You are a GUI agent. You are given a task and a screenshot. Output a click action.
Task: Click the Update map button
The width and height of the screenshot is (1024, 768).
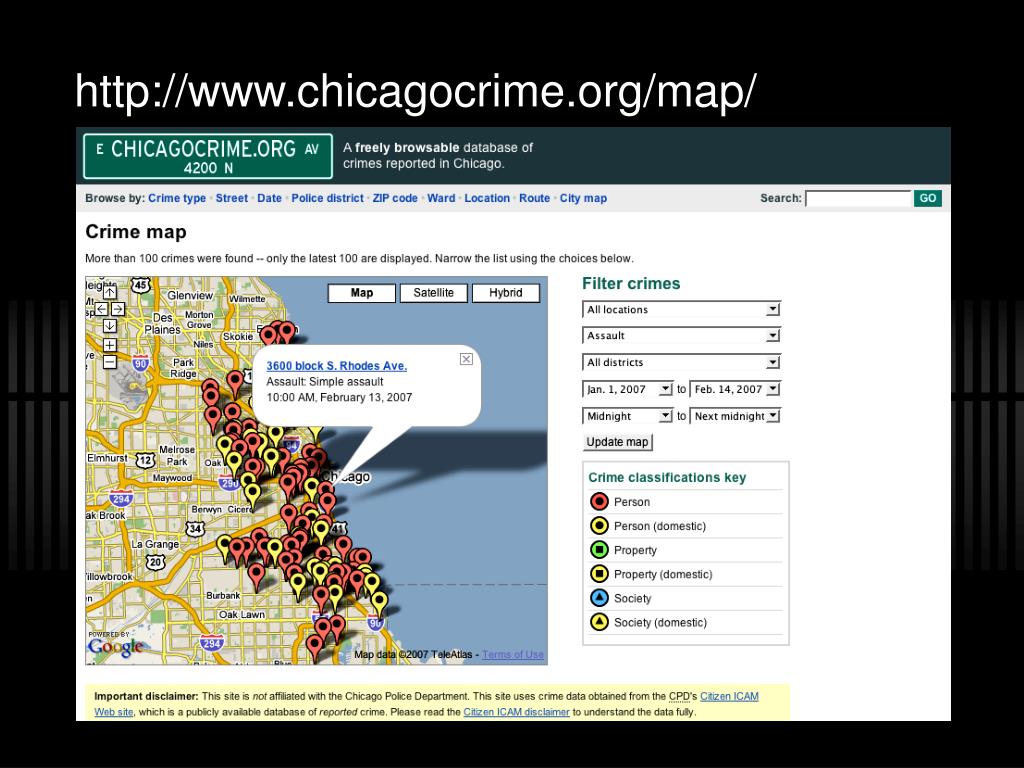click(x=617, y=442)
